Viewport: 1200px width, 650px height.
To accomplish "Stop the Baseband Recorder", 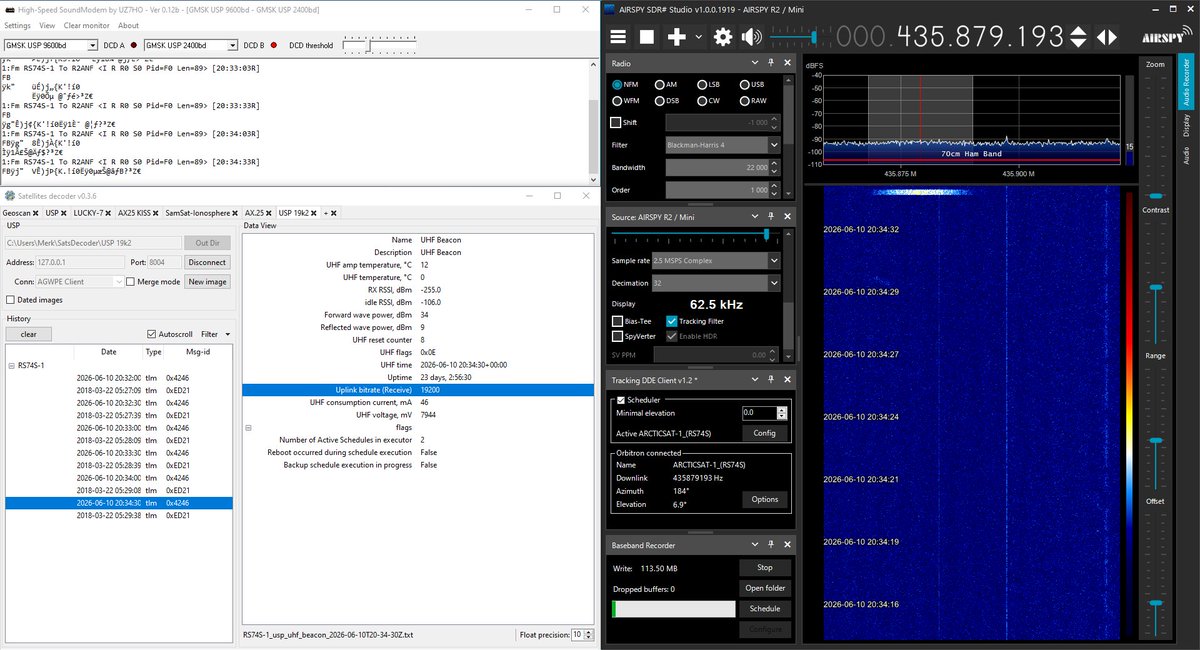I will coord(763,567).
